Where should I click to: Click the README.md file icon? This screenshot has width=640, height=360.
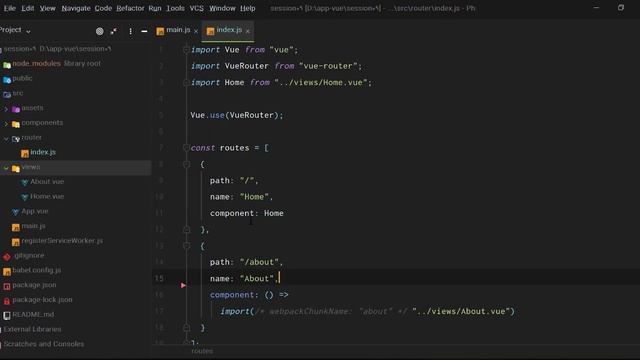point(7,316)
